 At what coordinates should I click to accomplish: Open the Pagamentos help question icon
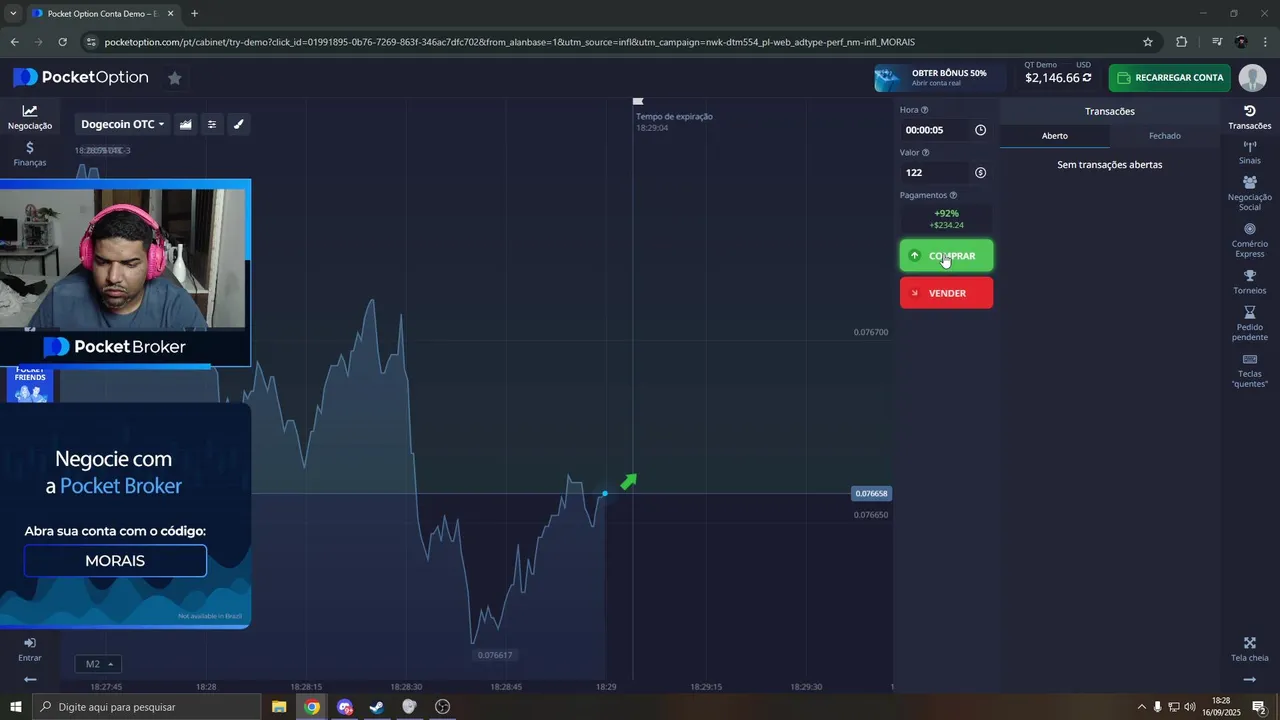[x=953, y=196]
